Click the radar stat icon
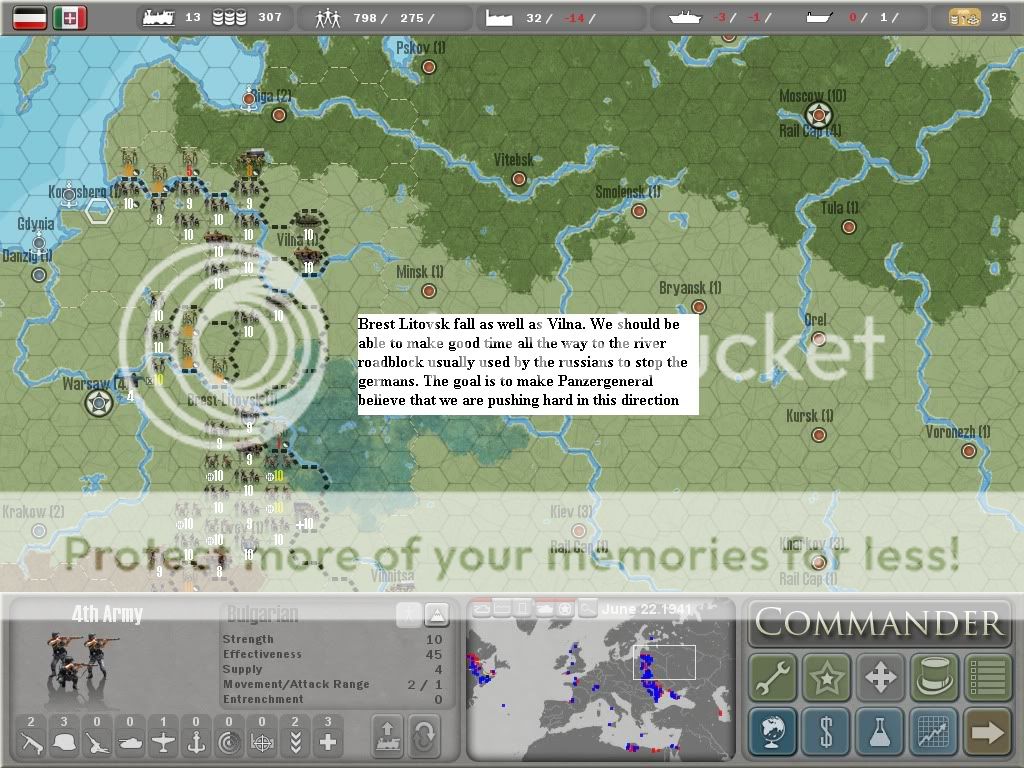The image size is (1024, 768). coord(229,743)
